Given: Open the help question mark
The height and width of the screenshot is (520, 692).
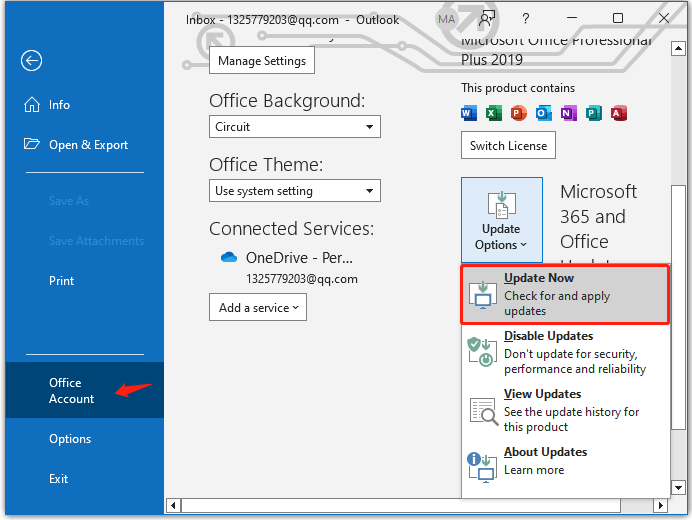Looking at the screenshot, I should pos(525,19).
